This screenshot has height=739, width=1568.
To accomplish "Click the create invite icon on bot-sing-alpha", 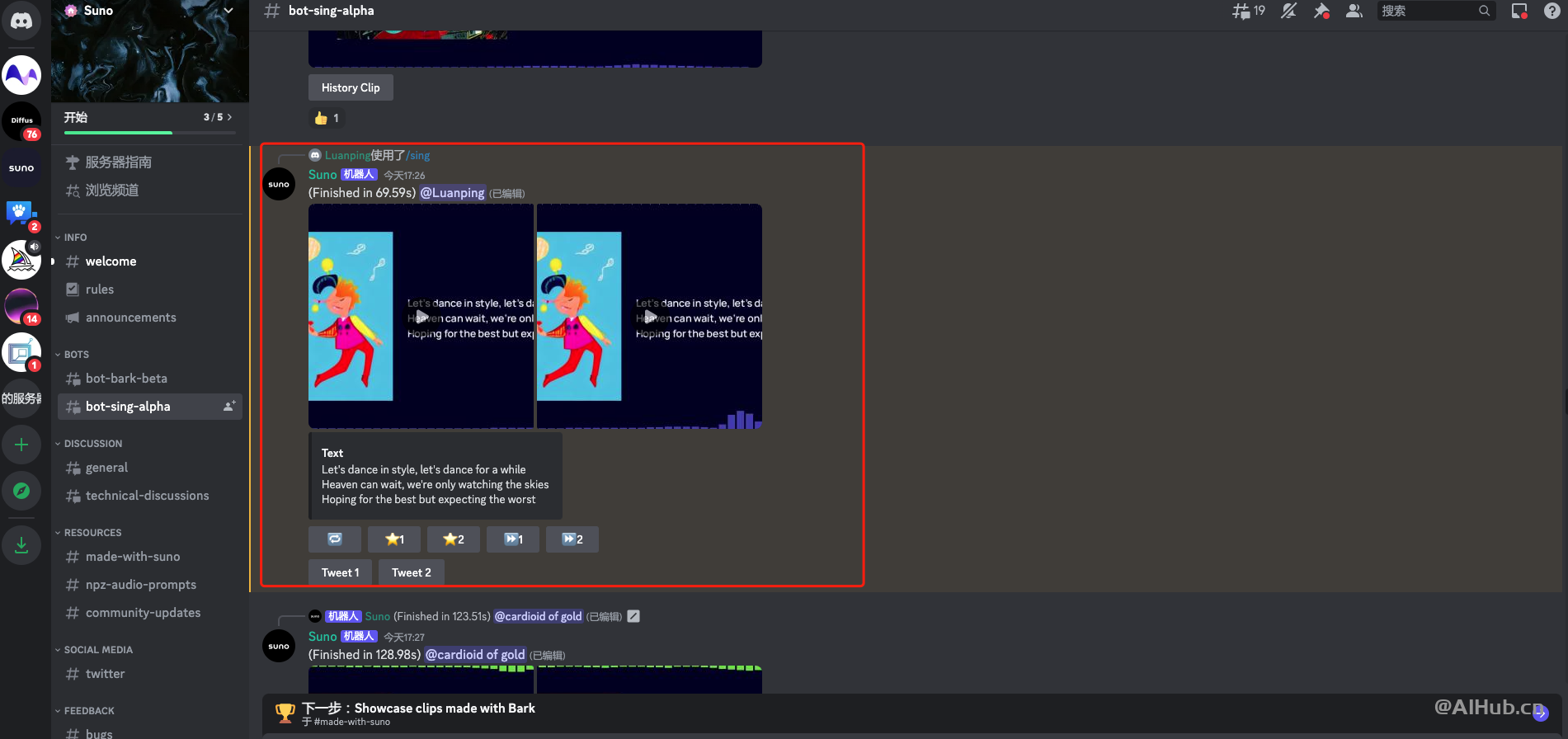I will (x=229, y=406).
